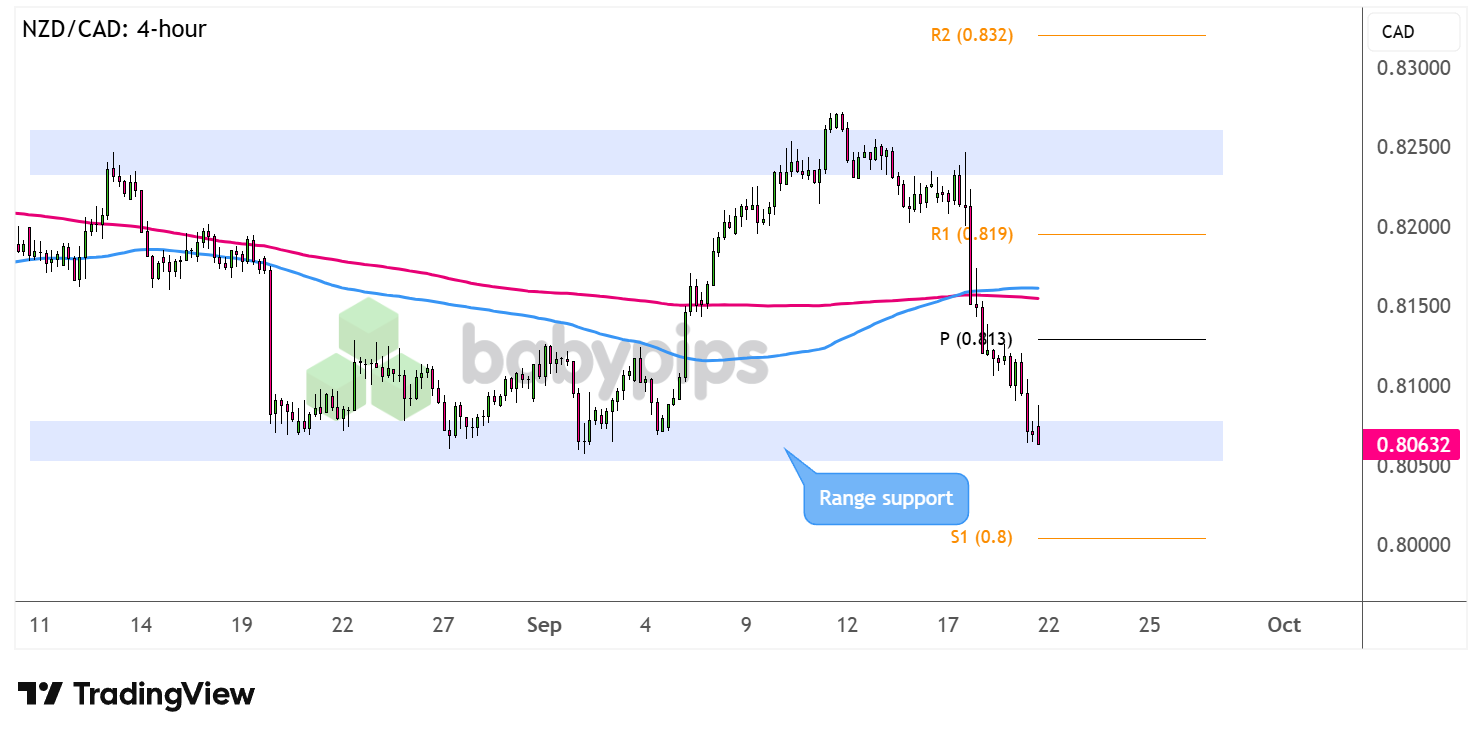
Task: Click the 0.80000 price axis label
Action: [x=1413, y=546]
